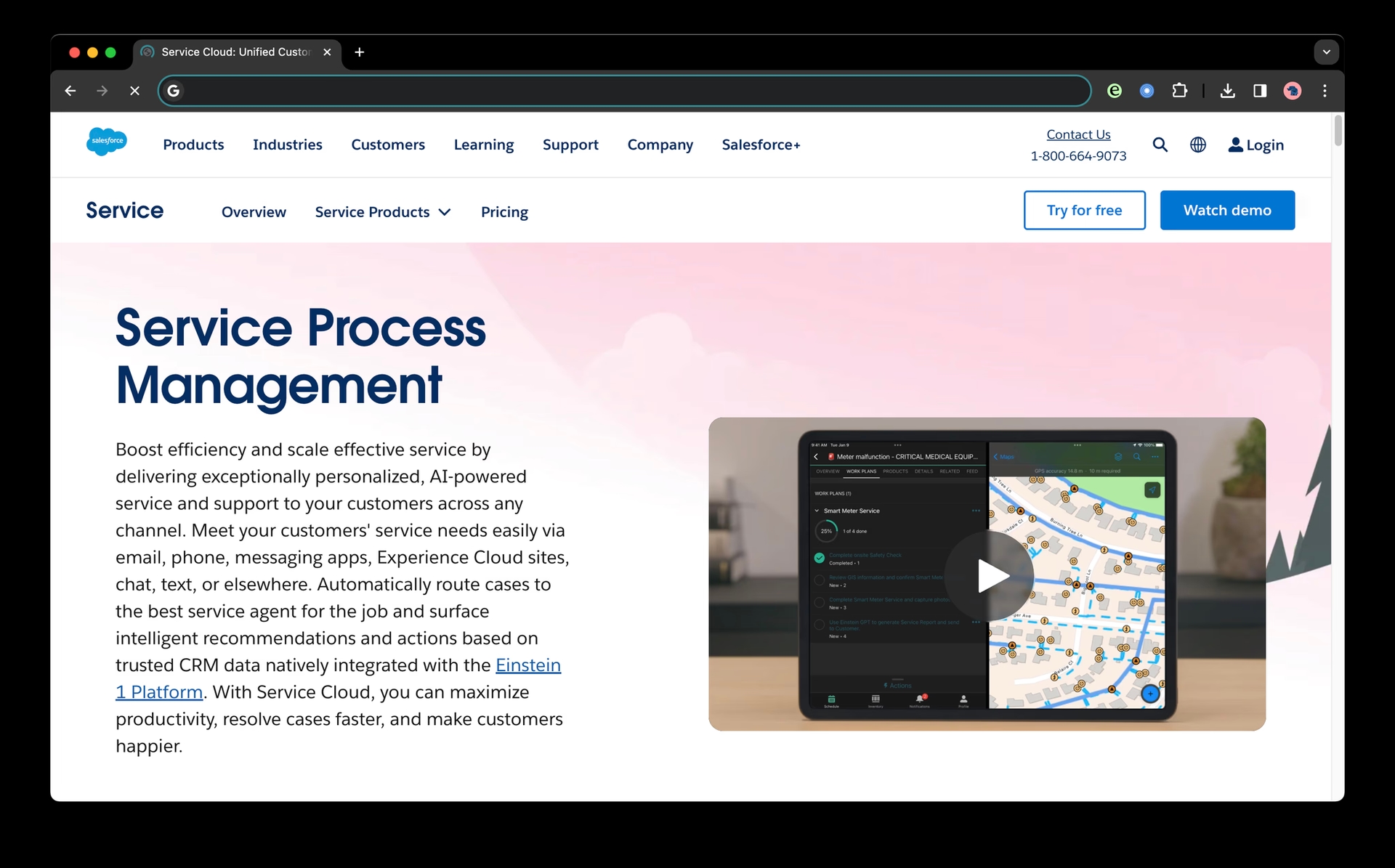Open browser Downloads icon
Screen dimensions: 1395x868
point(1228,91)
